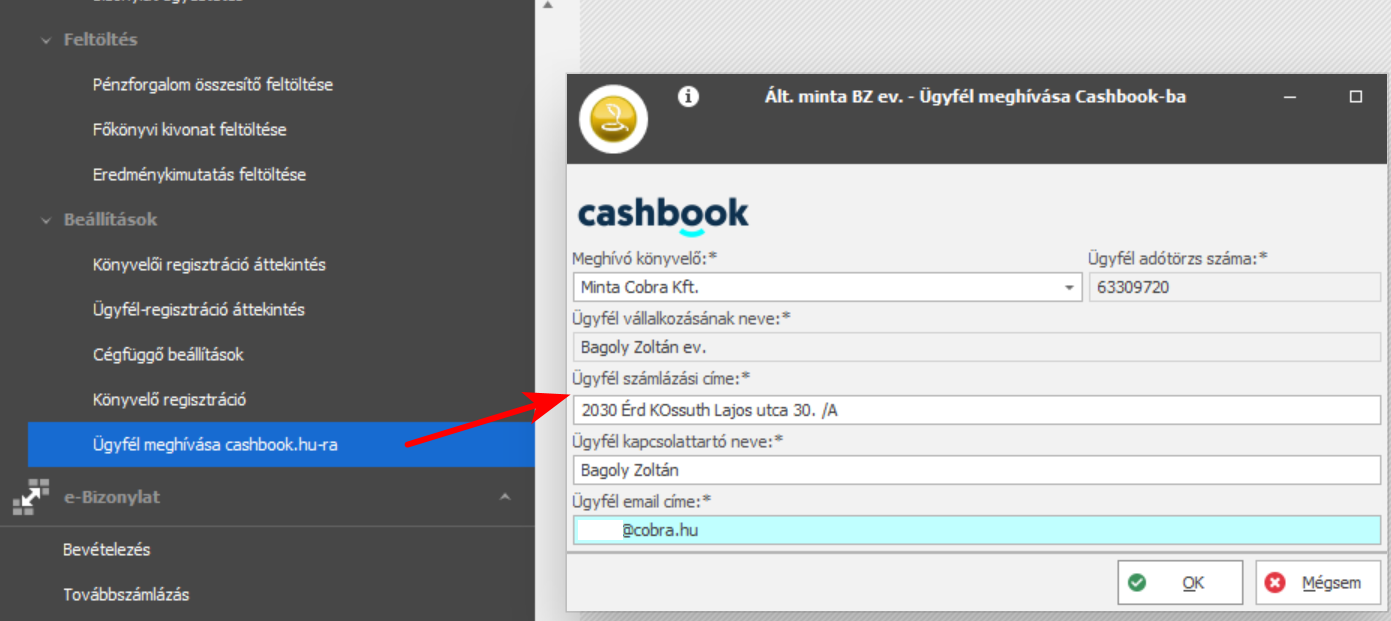Click the Meghívó könyvelő label
The image size is (1391, 621).
point(645,259)
